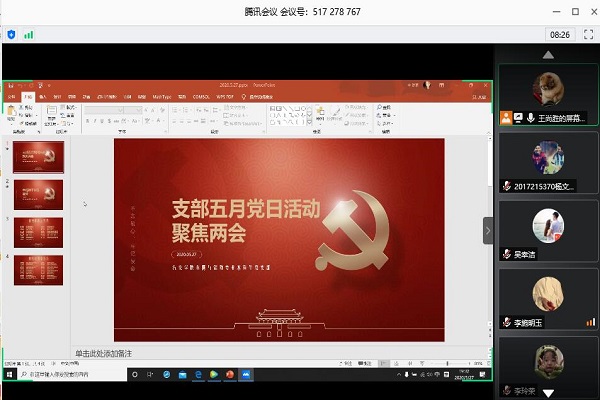Select slide 1 thumbnail in slide panel

pyautogui.click(x=38, y=157)
